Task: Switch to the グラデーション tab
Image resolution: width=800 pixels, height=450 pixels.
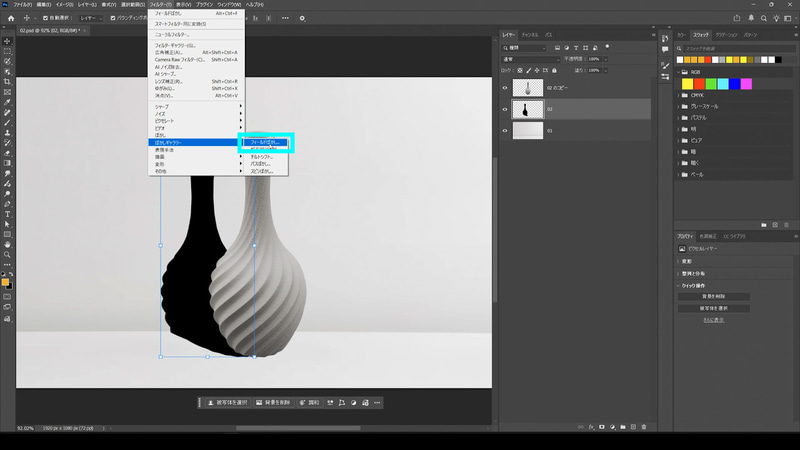Action: (x=726, y=35)
